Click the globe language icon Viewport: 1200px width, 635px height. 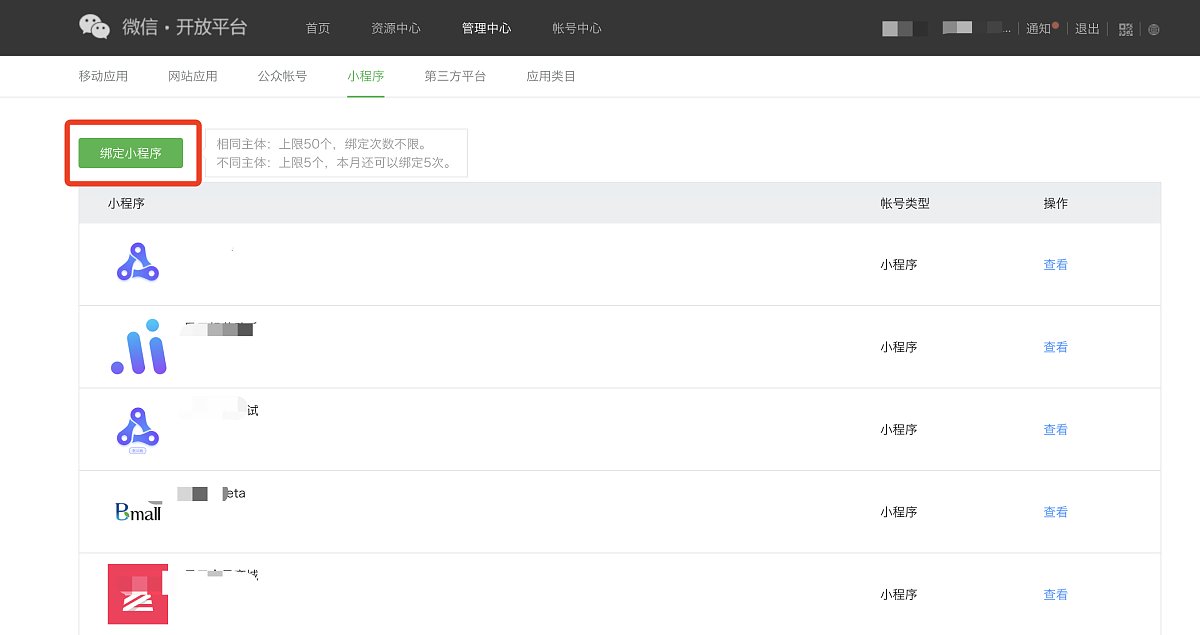pos(1154,29)
